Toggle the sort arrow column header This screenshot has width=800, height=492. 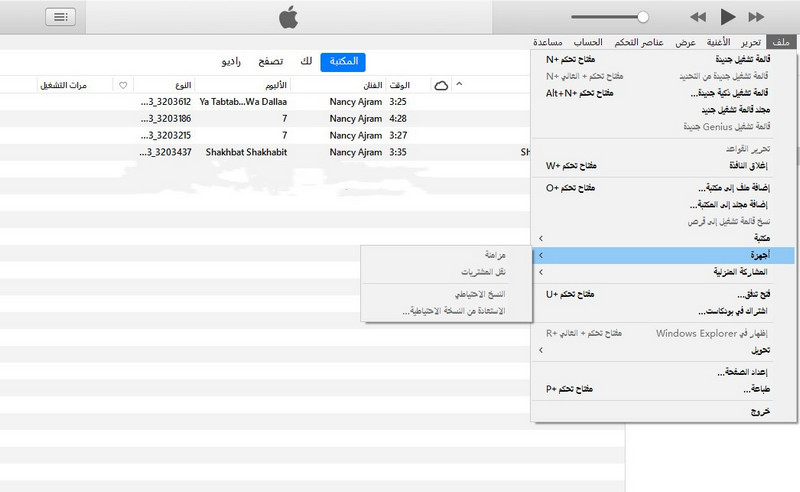(459, 84)
